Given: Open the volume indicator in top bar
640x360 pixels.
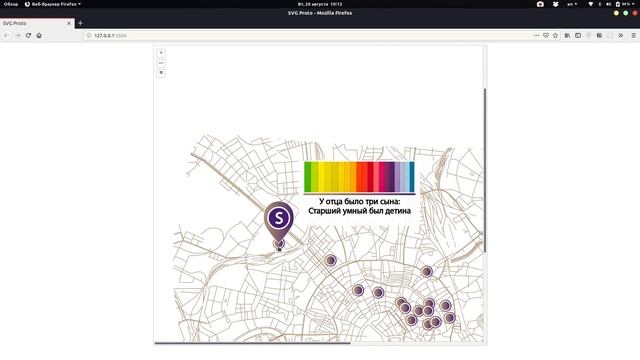Looking at the screenshot, I should click(x=609, y=4).
